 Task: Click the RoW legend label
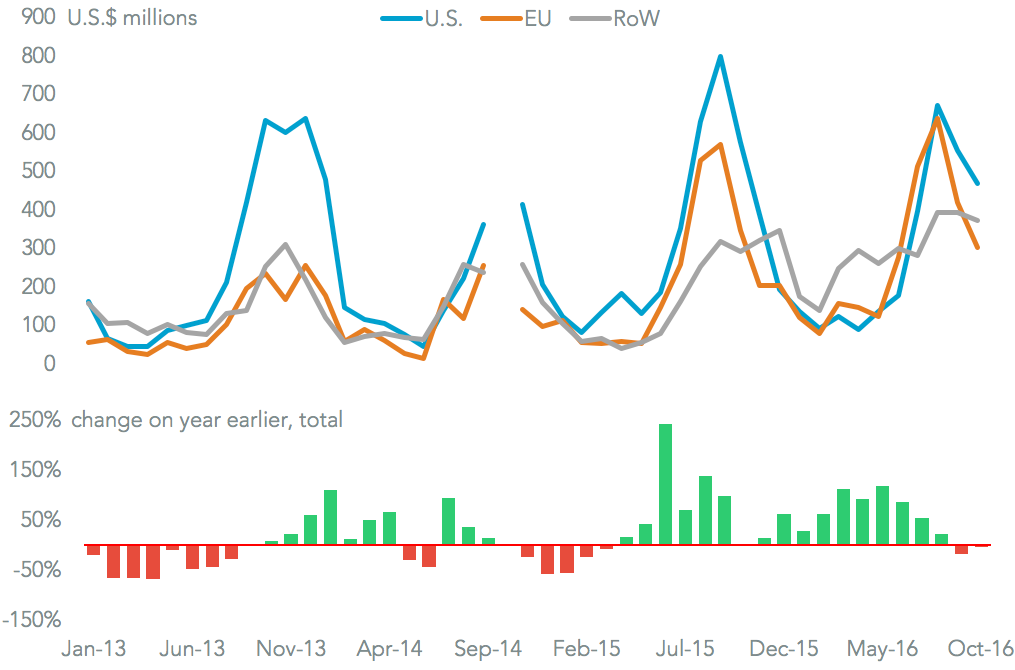pyautogui.click(x=636, y=19)
